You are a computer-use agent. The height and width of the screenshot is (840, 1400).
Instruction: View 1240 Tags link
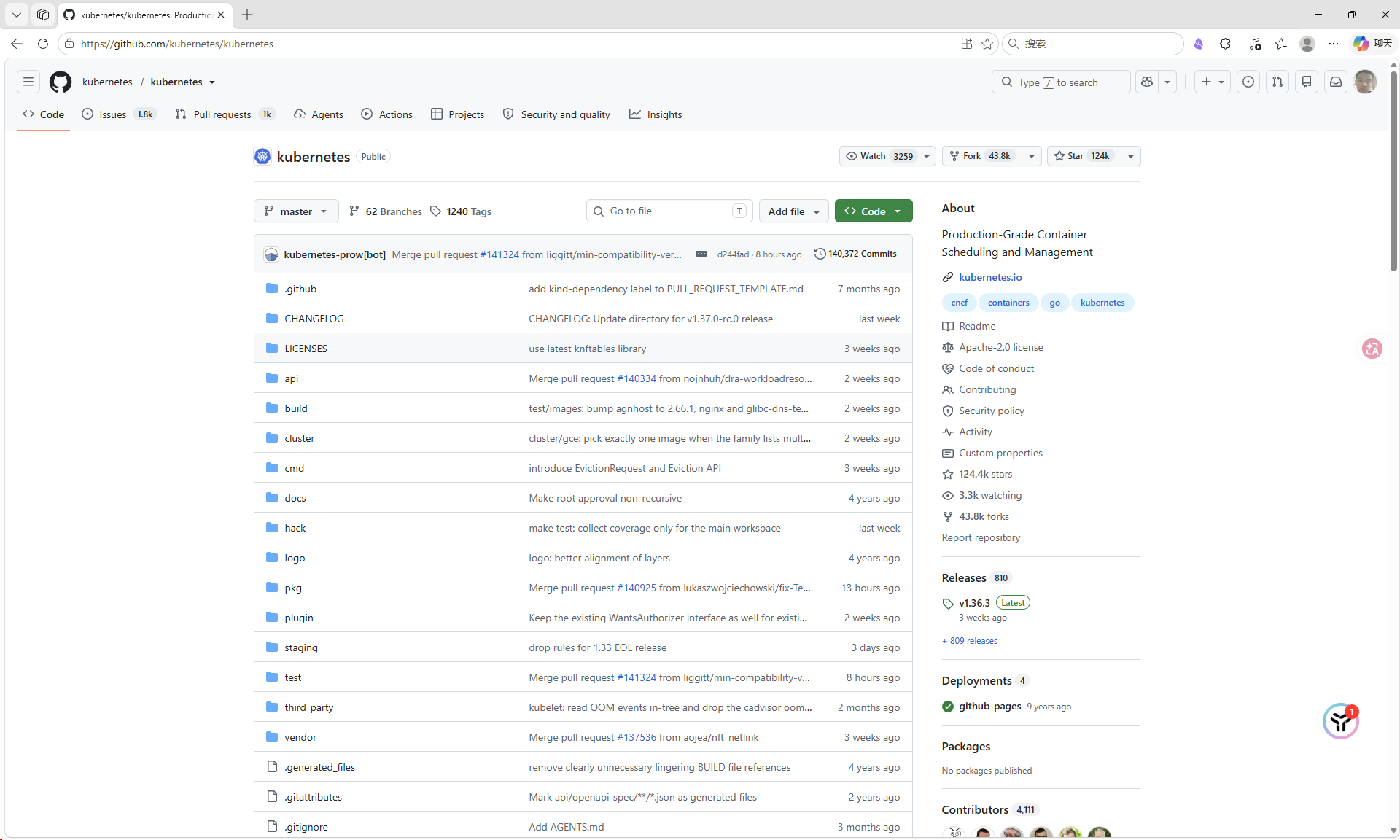coord(461,211)
